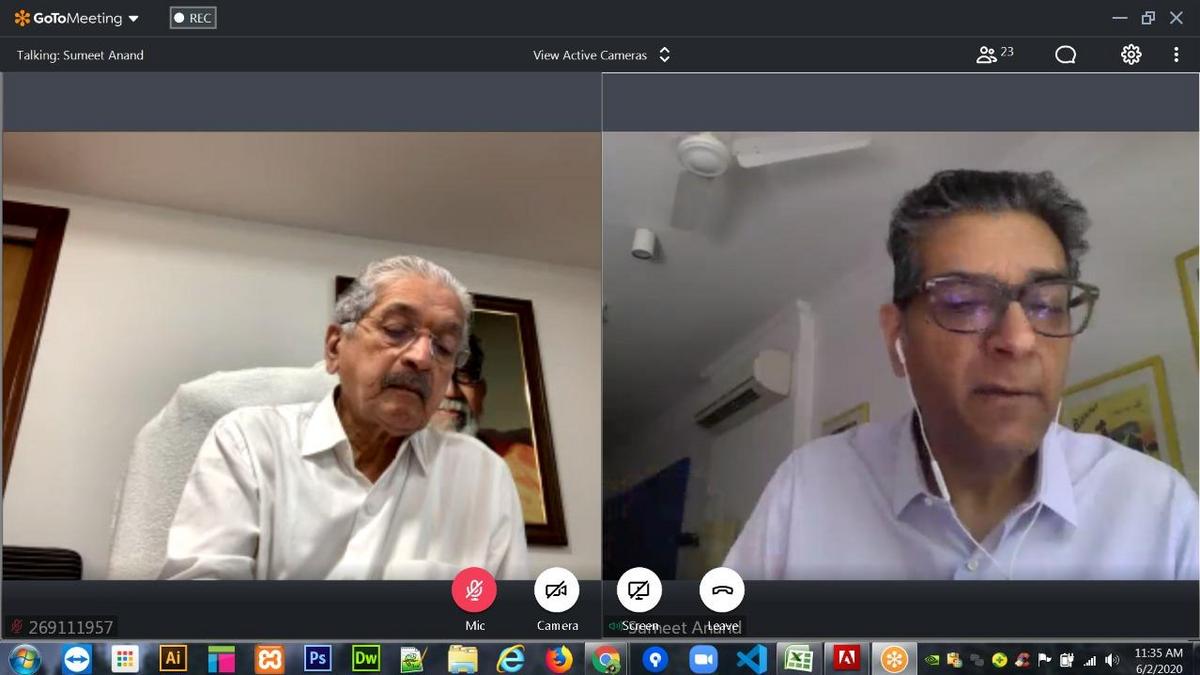Open TeamViewer from the taskbar

(x=76, y=658)
